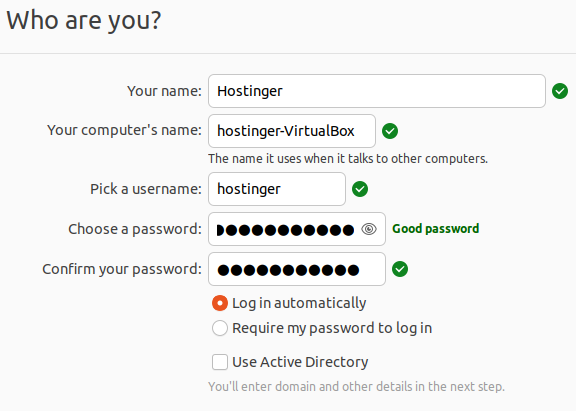576x411 pixels.
Task: Reveal password using the eye icon
Action: 369,229
